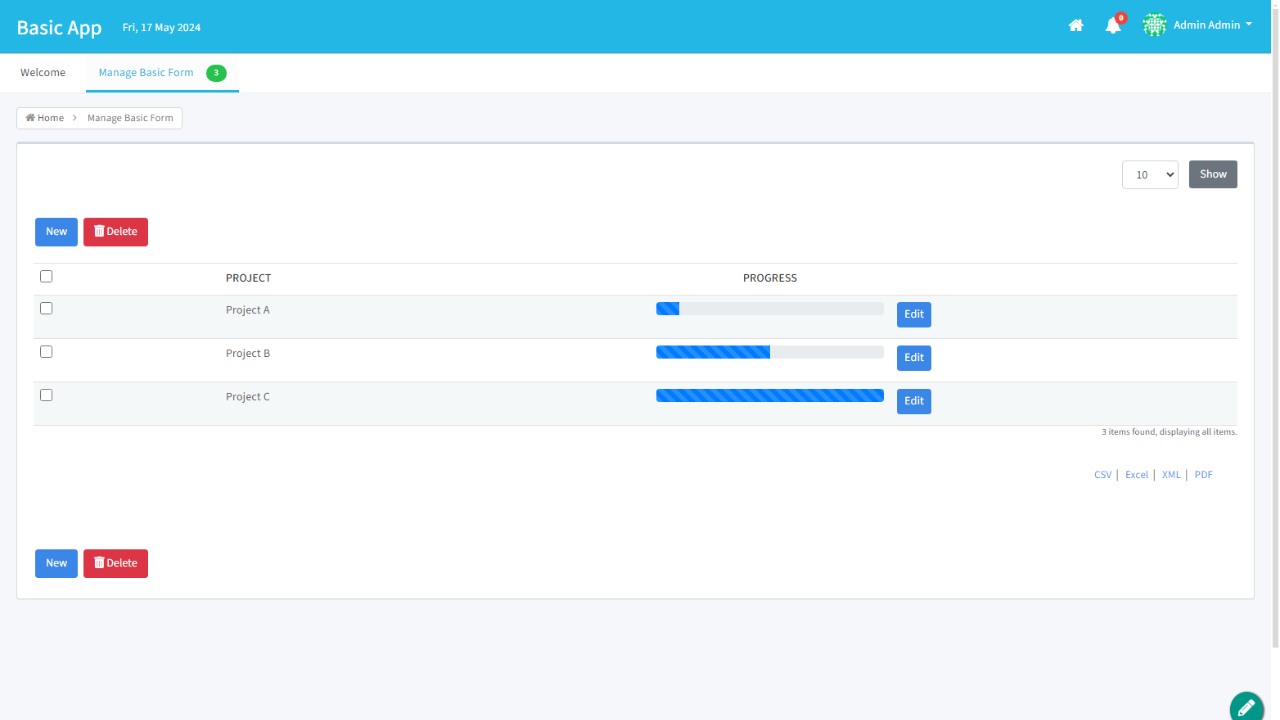Edit the Project B row
This screenshot has width=1280, height=720.
point(914,358)
